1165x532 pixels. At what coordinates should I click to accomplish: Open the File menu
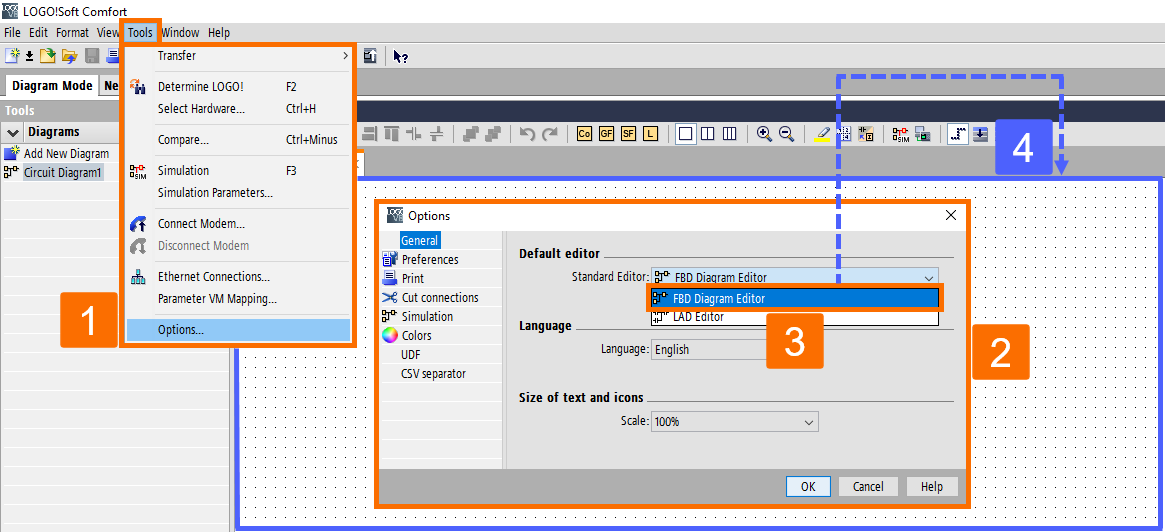[x=12, y=33]
